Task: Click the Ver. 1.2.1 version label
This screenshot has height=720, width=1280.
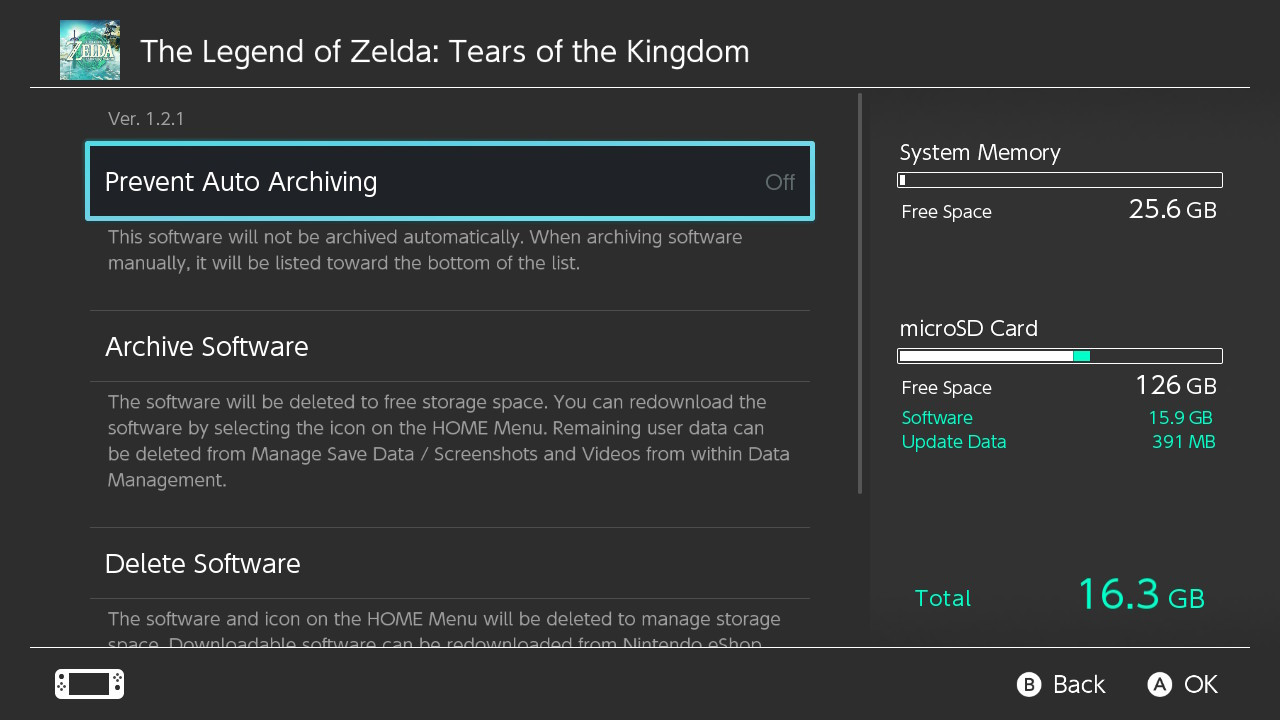Action: tap(146, 118)
